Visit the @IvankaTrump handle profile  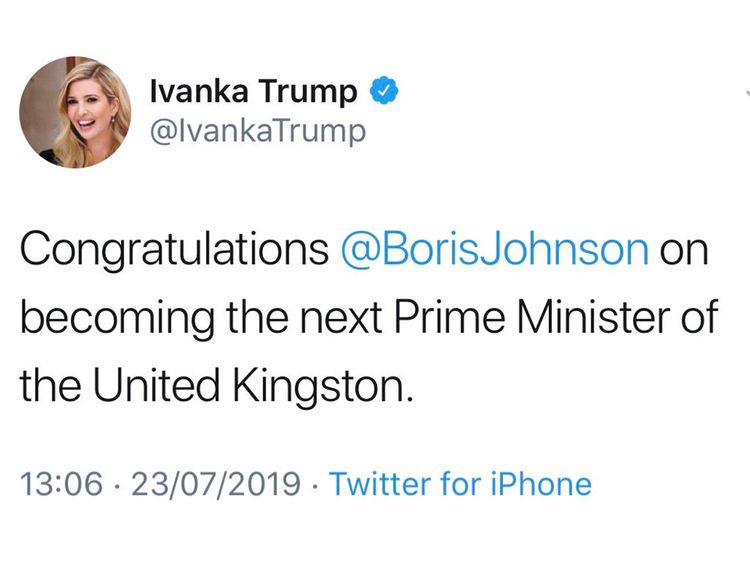click(x=258, y=131)
